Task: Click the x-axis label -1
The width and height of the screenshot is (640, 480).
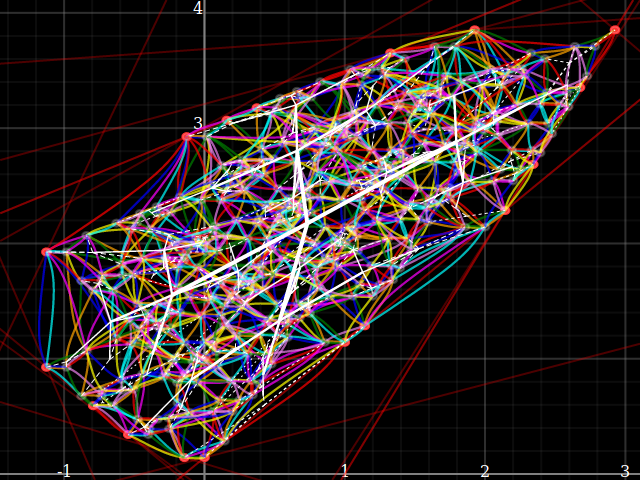Action: tap(65, 471)
